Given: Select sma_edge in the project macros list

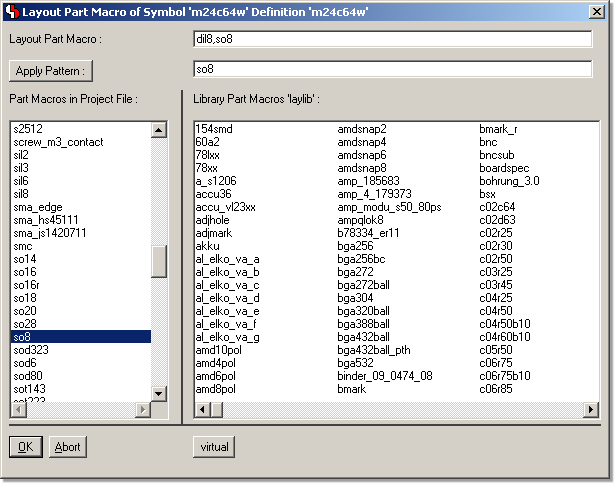Looking at the screenshot, I should [38, 207].
